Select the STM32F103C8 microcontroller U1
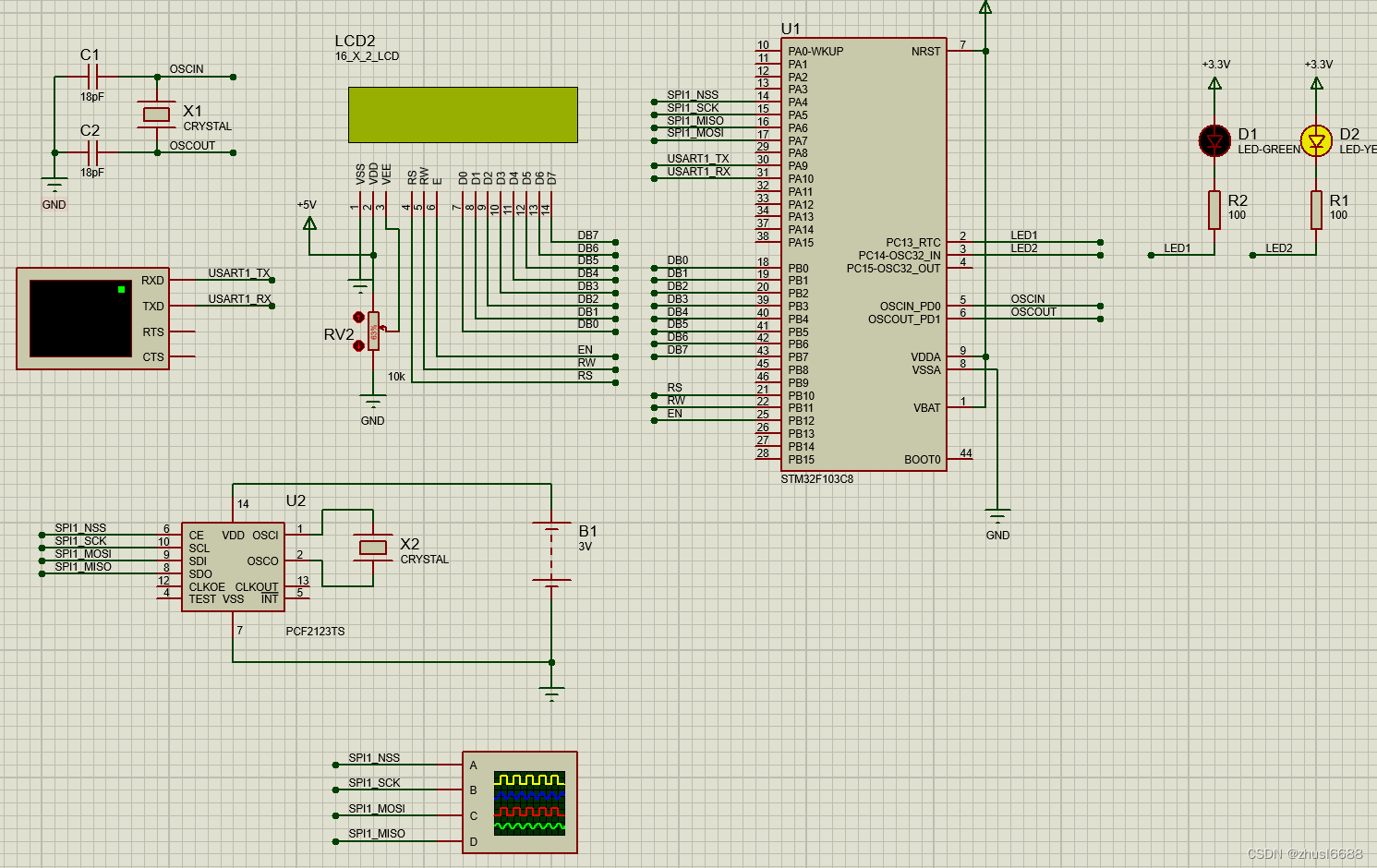 tap(864, 249)
